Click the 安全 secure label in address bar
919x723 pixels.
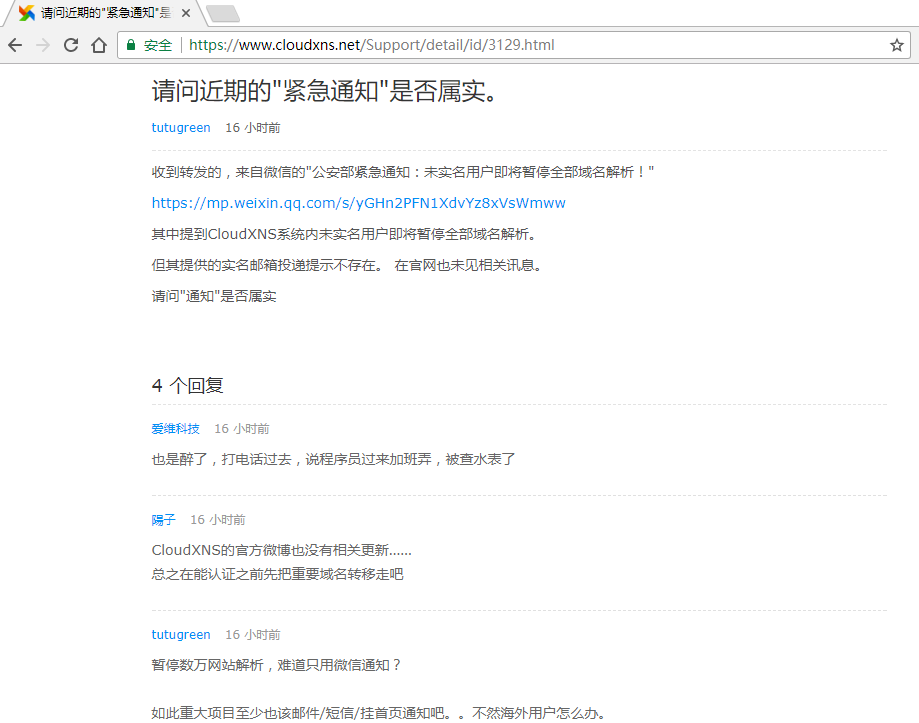[x=158, y=45]
